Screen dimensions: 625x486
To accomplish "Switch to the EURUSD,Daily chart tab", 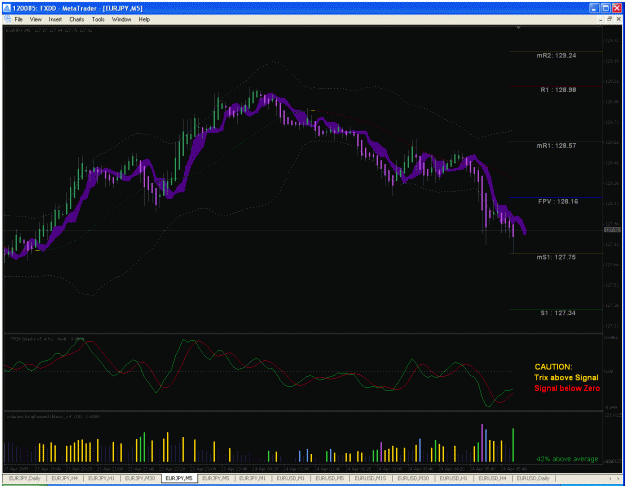I will 533,478.
